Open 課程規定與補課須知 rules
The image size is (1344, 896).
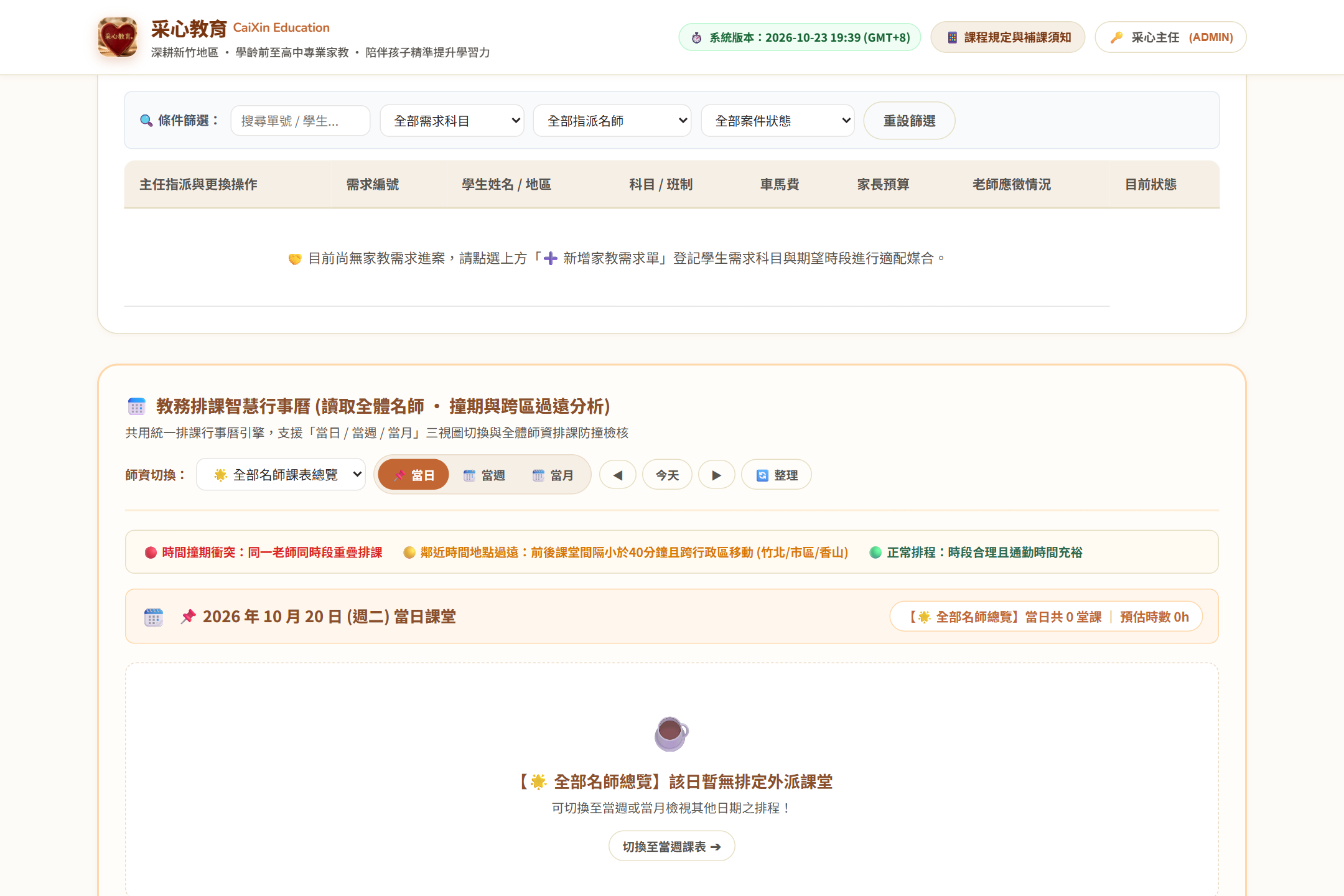click(1008, 37)
